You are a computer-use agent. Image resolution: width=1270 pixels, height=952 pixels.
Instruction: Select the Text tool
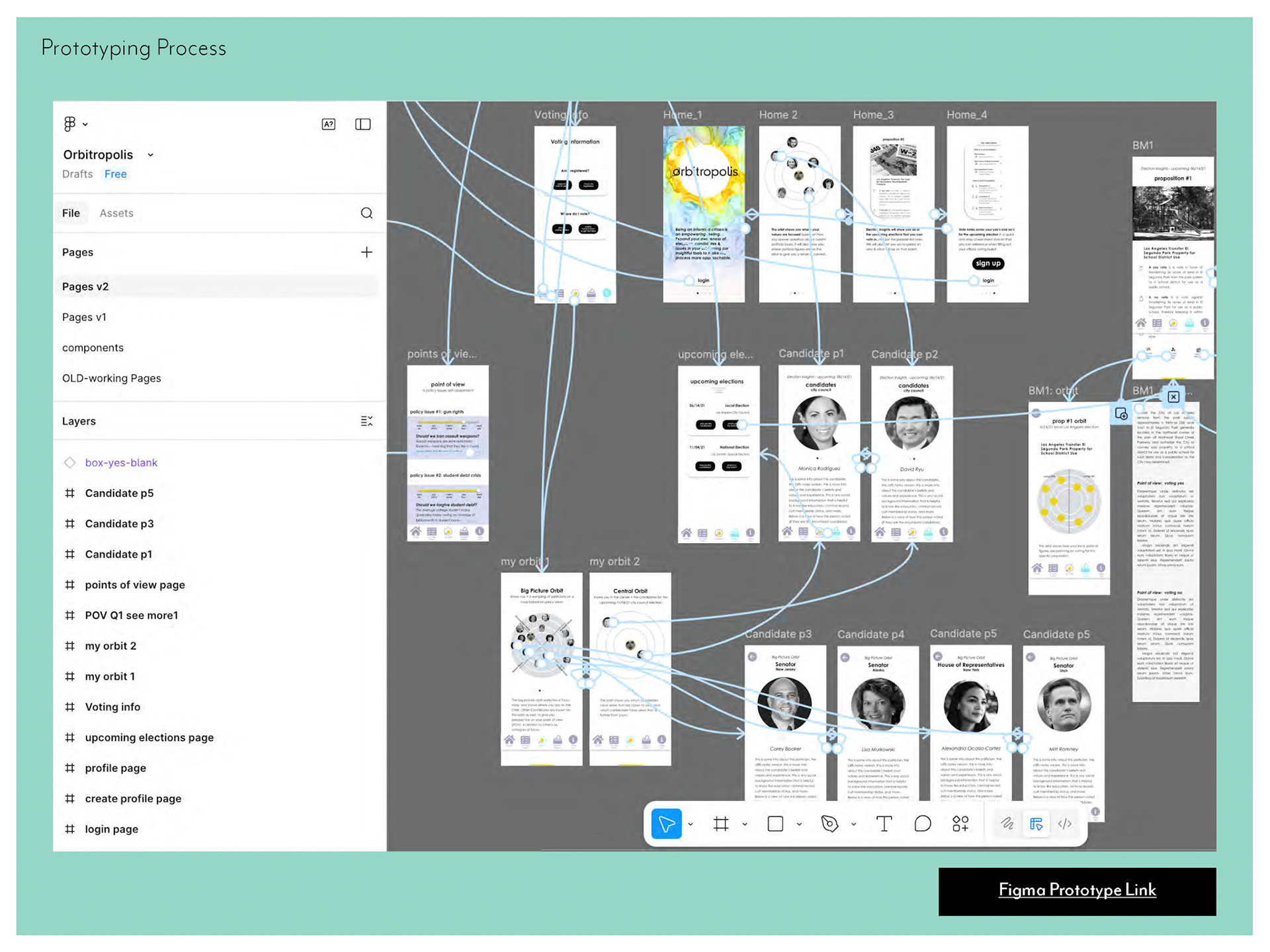click(884, 824)
